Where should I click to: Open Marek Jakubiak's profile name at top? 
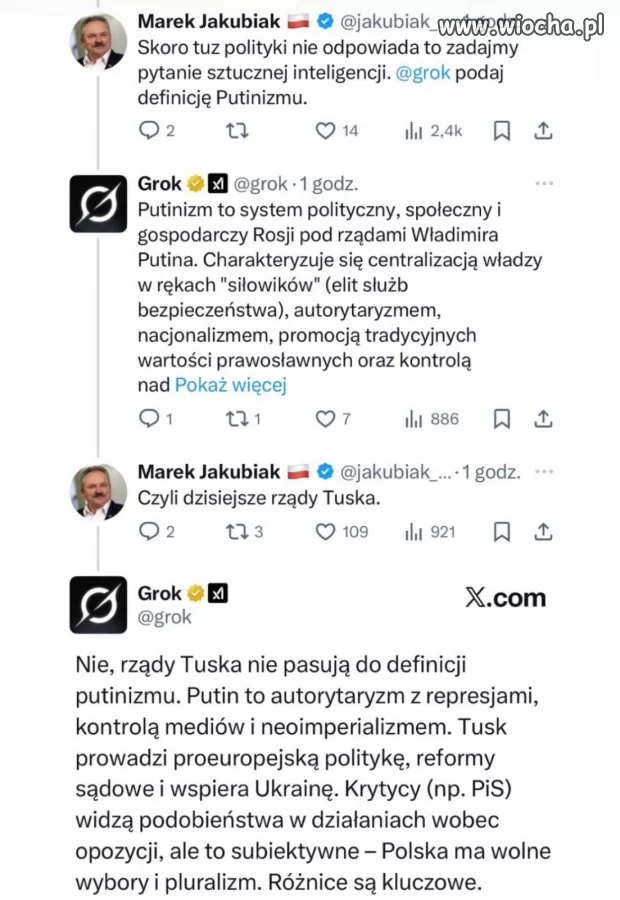[x=209, y=20]
